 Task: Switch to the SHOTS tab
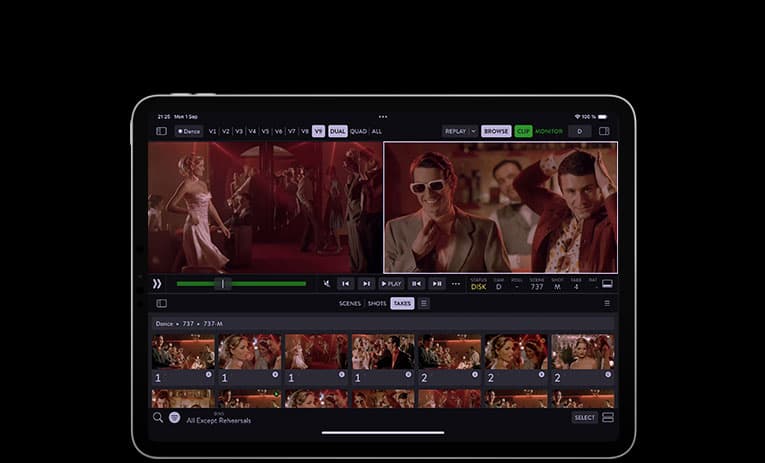[x=377, y=303]
